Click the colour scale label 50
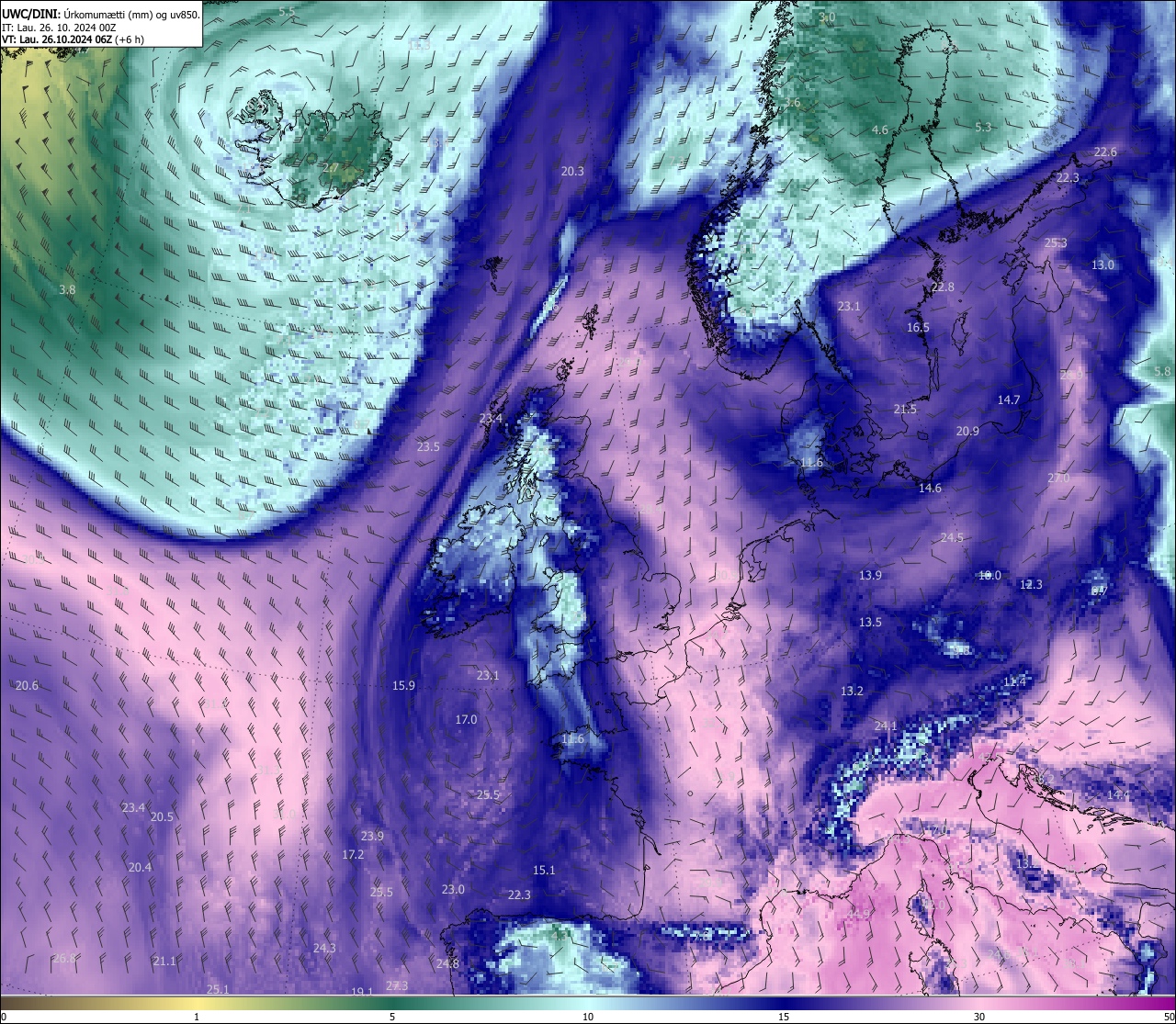Viewport: 1176px width, 1024px height. point(1168,1017)
